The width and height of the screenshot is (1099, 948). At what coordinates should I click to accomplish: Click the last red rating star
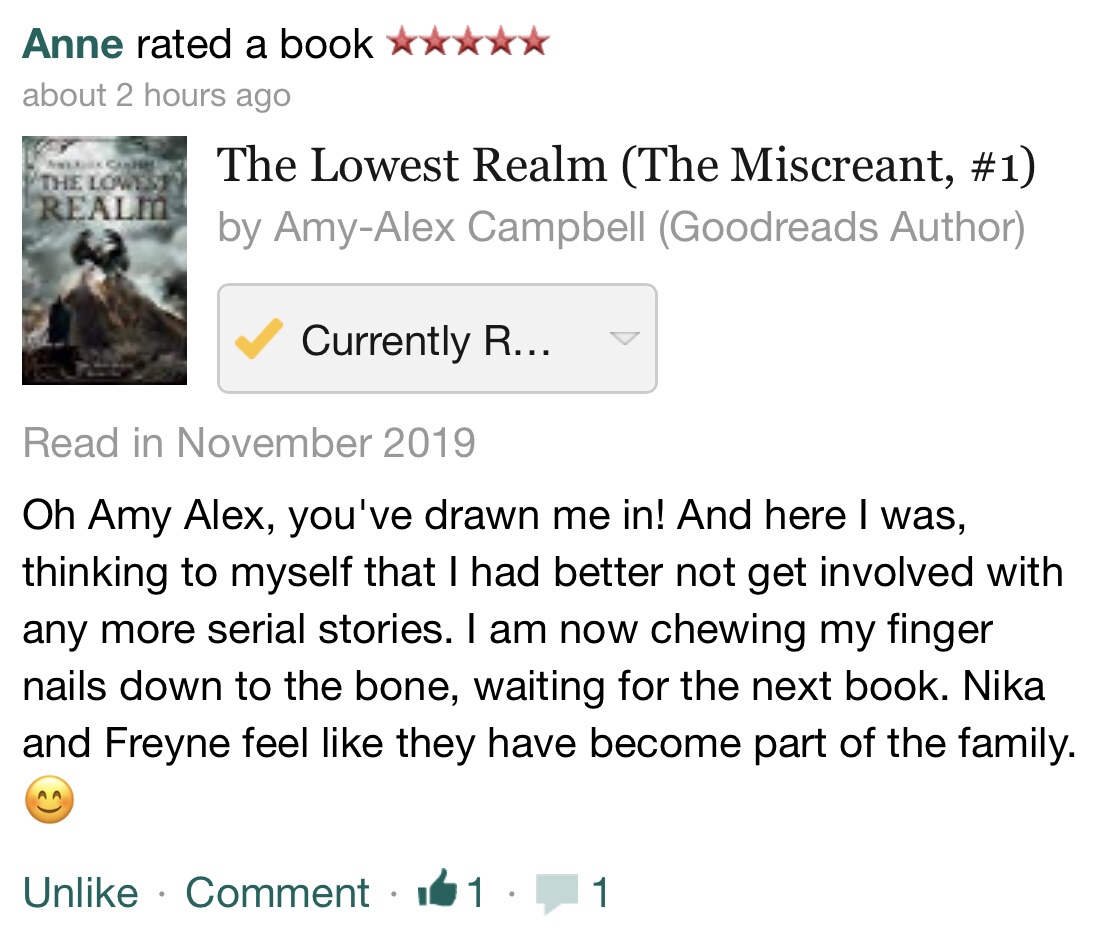[x=534, y=42]
